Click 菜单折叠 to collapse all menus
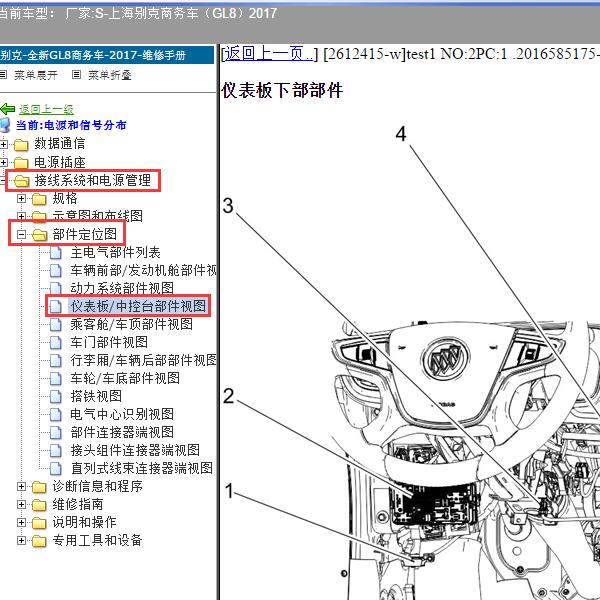This screenshot has height=600, width=600. pyautogui.click(x=109, y=75)
